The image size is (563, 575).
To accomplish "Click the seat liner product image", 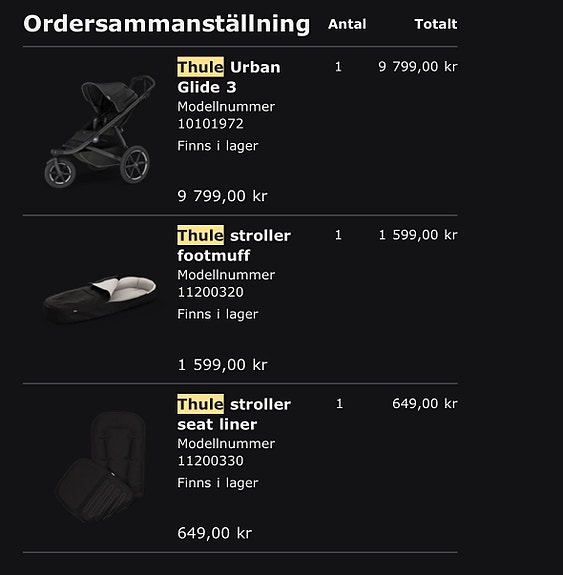I will pos(100,467).
